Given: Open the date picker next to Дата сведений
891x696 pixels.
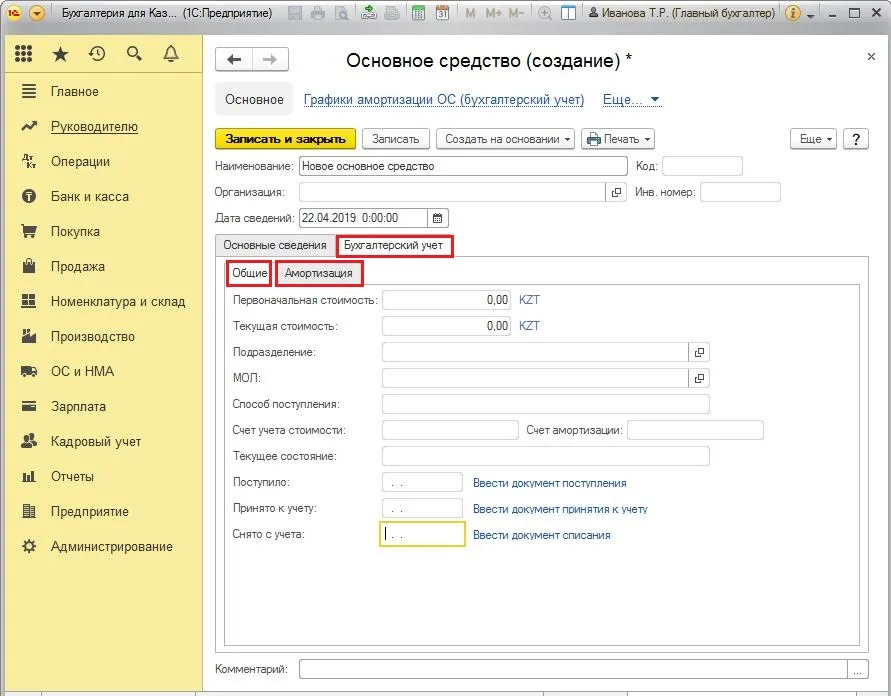Looking at the screenshot, I should click(x=438, y=218).
